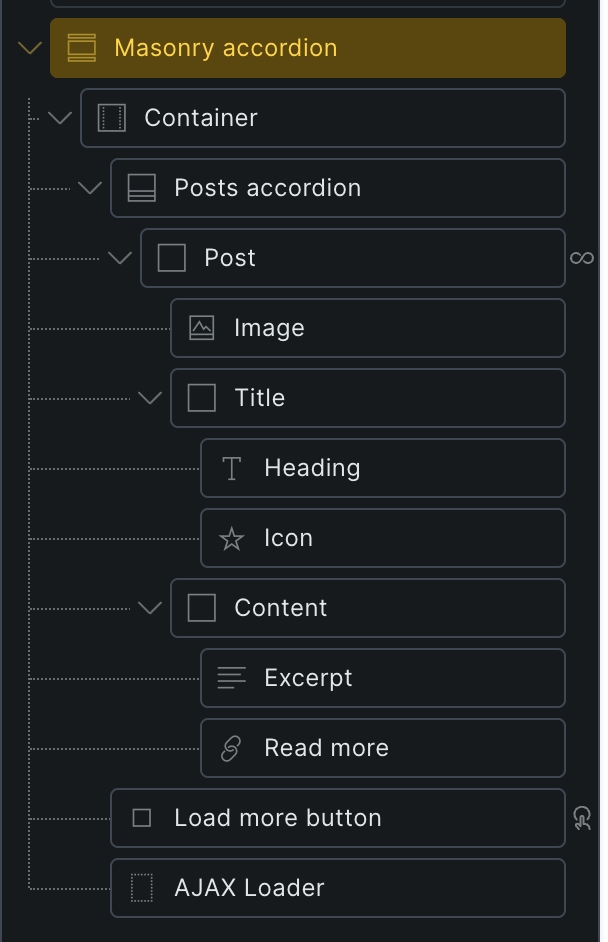Click the Heading text icon
Screen dimensions: 608x942
click(232, 468)
